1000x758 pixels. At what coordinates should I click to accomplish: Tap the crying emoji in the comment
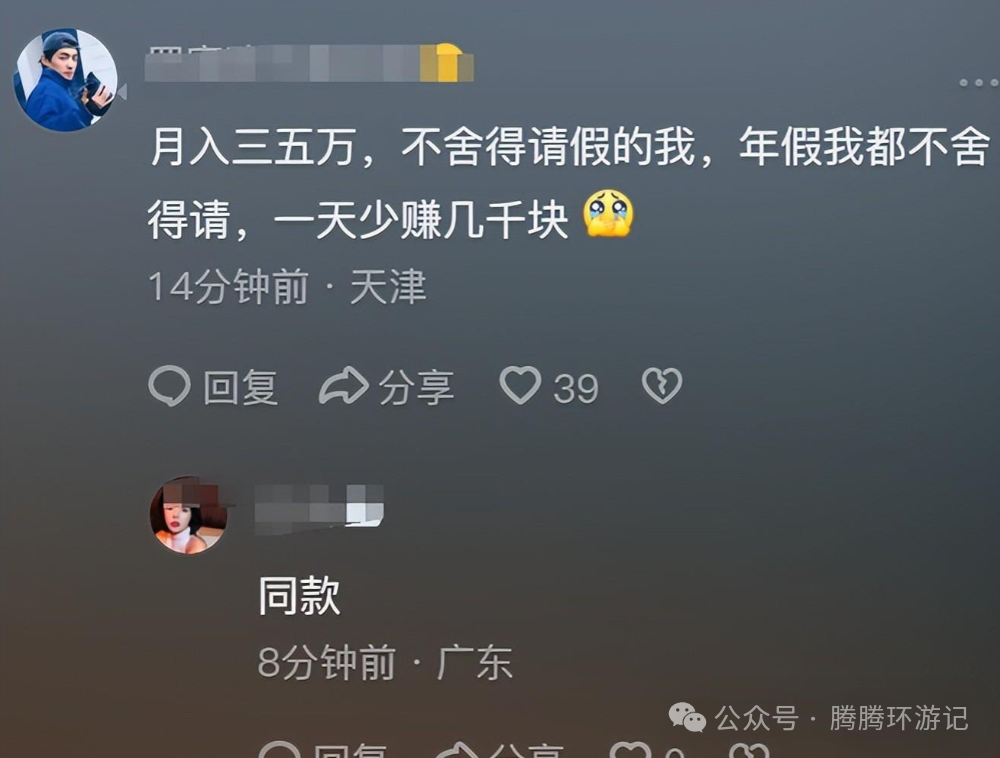point(608,214)
